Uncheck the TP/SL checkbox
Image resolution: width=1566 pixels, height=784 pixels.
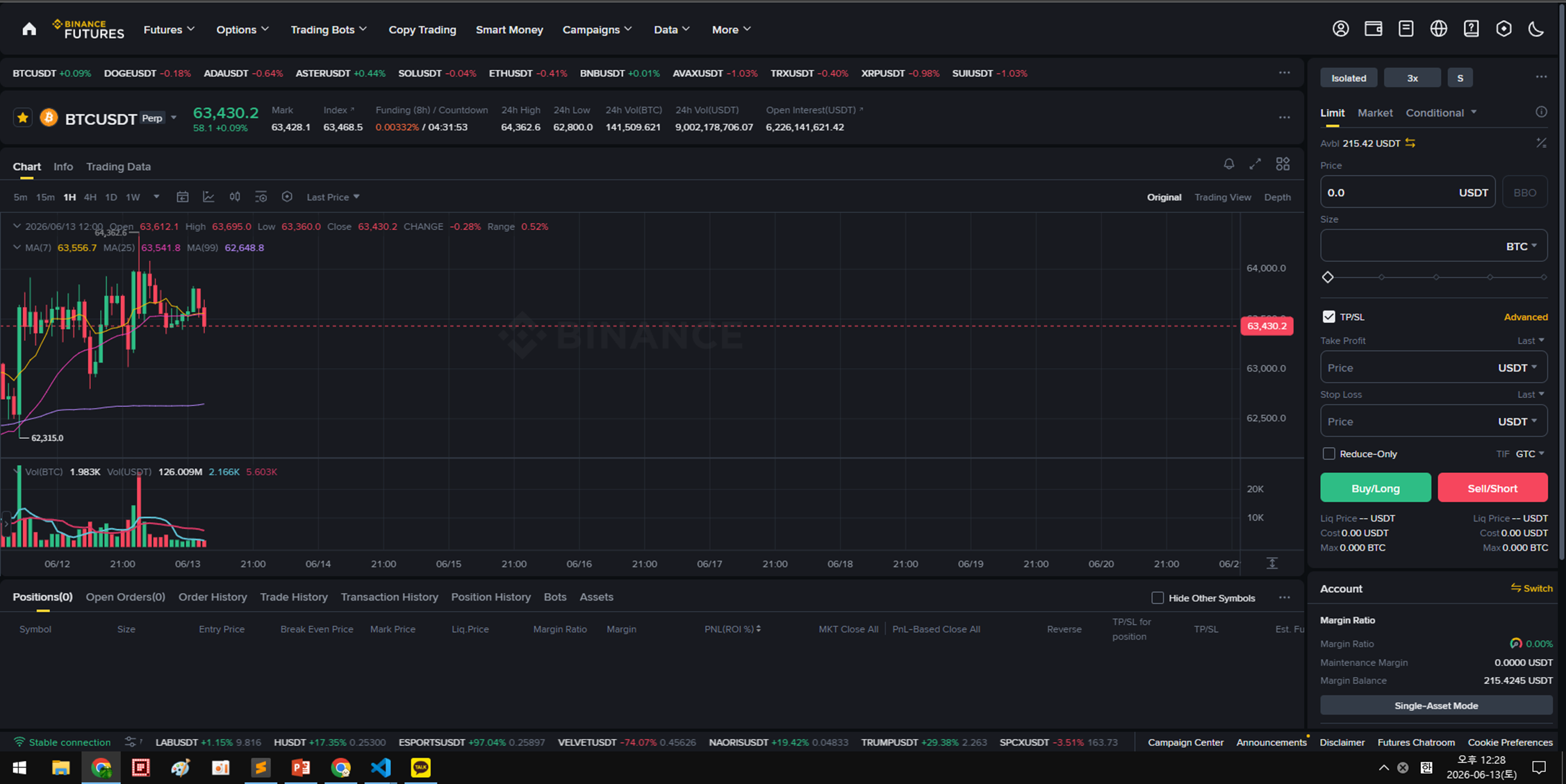[x=1328, y=317]
